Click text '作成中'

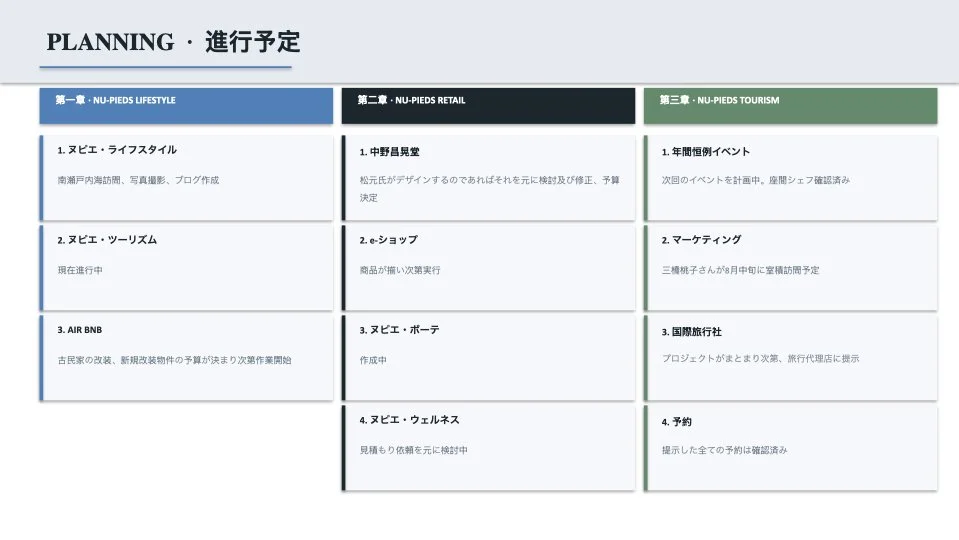click(x=373, y=360)
